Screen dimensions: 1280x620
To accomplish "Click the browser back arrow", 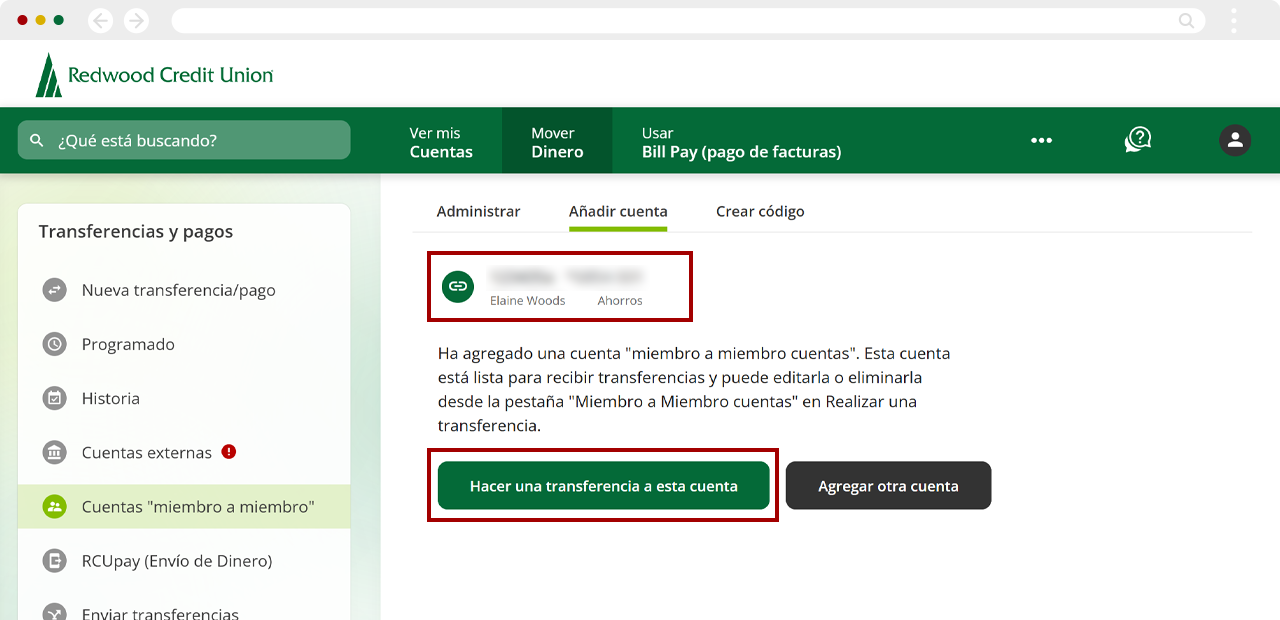I will coord(100,20).
